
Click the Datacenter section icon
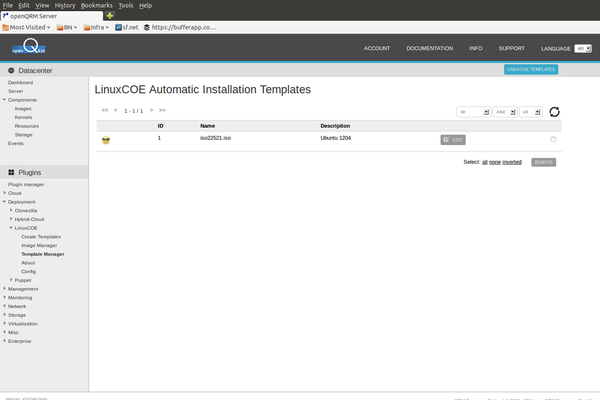tap(11, 70)
